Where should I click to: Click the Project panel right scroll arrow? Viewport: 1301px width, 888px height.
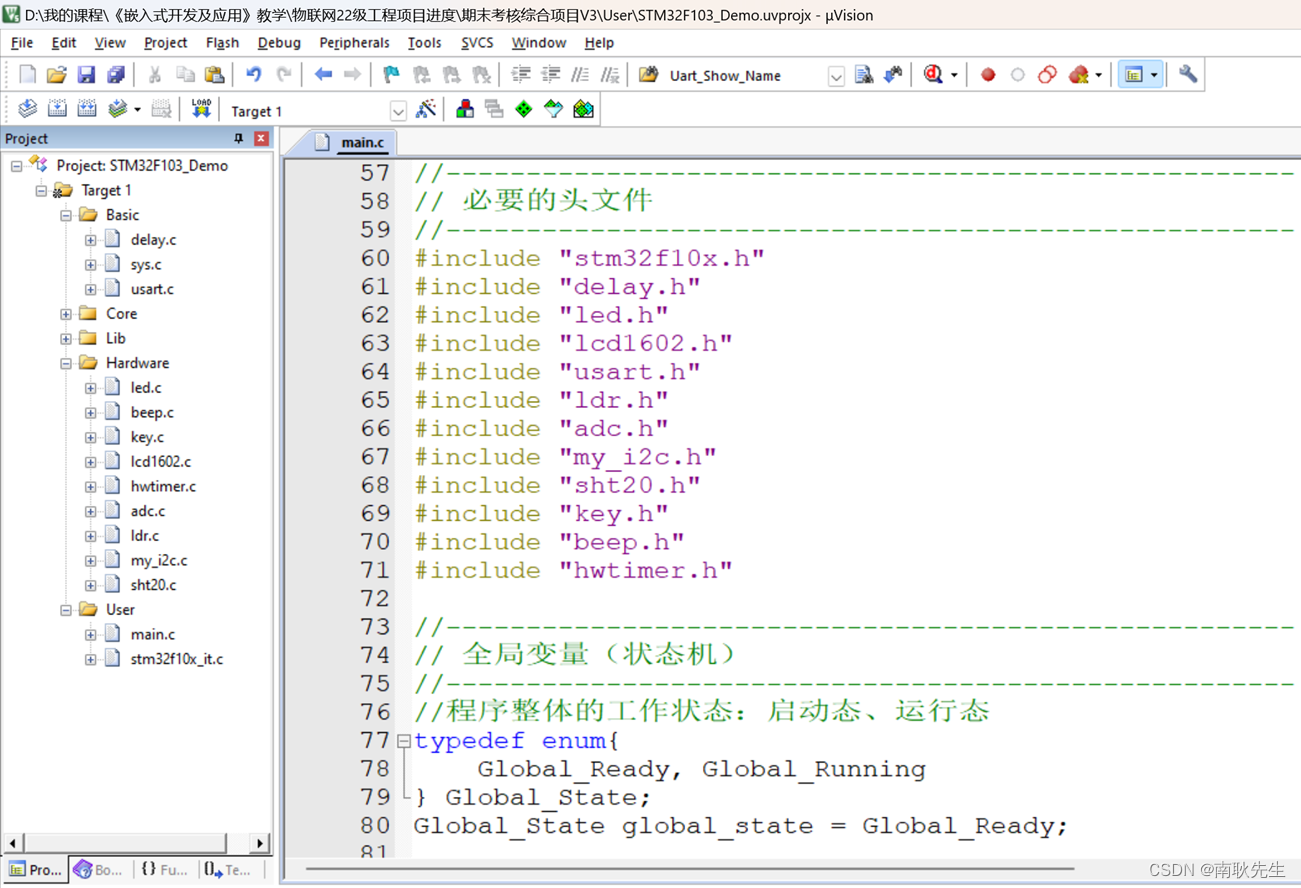[x=260, y=843]
